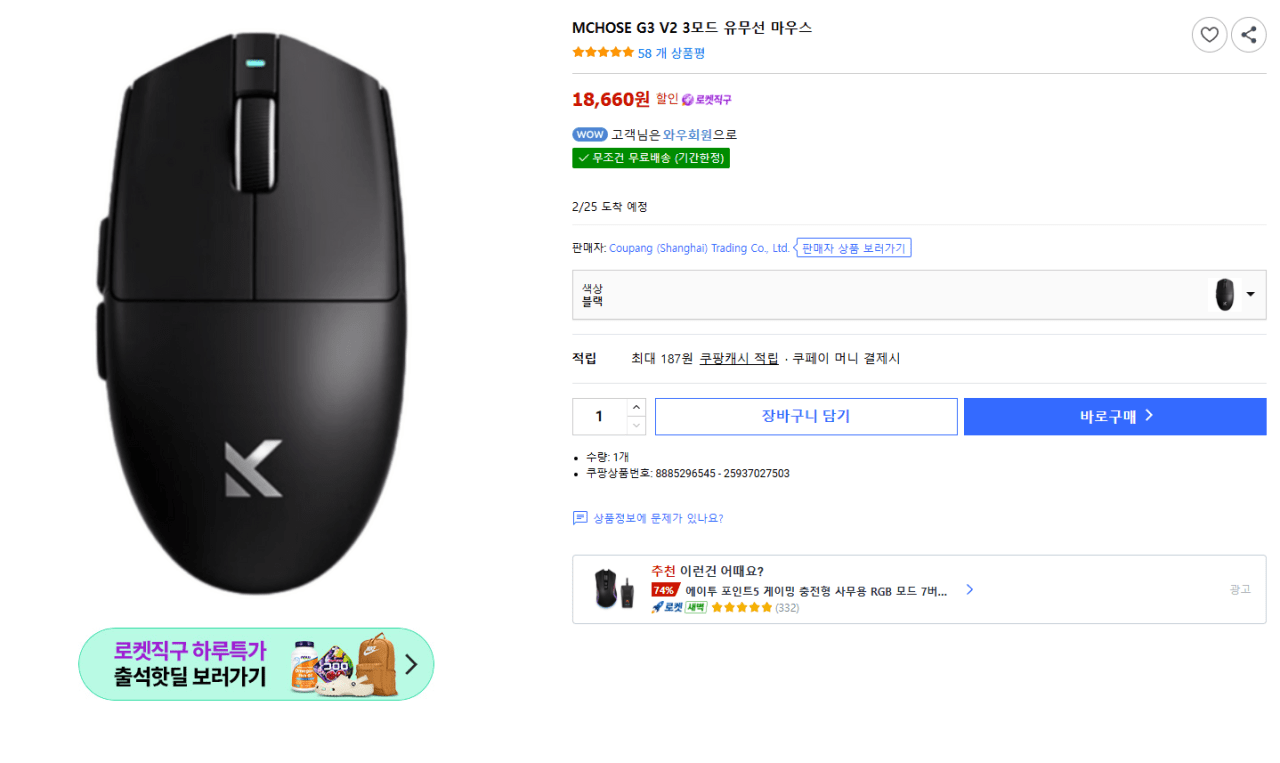Open the 58 개 상품평 reviews link
This screenshot has height=763, width=1280.
pyautogui.click(x=671, y=53)
